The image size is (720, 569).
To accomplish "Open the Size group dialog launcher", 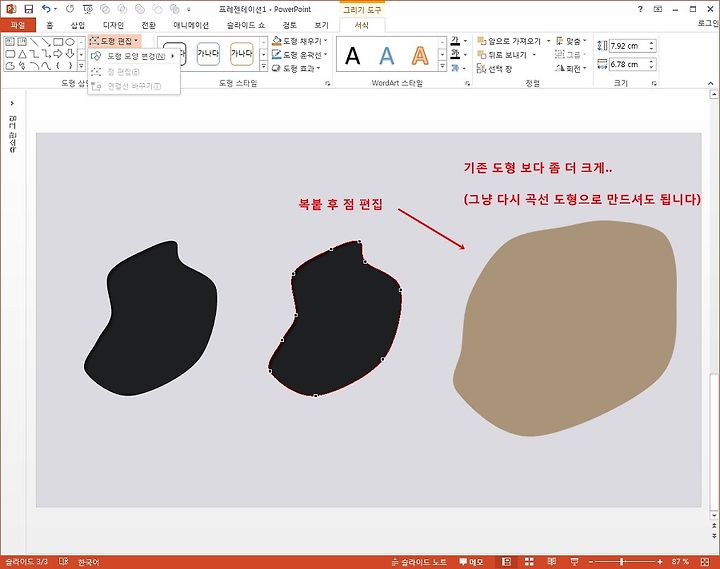I will (654, 84).
